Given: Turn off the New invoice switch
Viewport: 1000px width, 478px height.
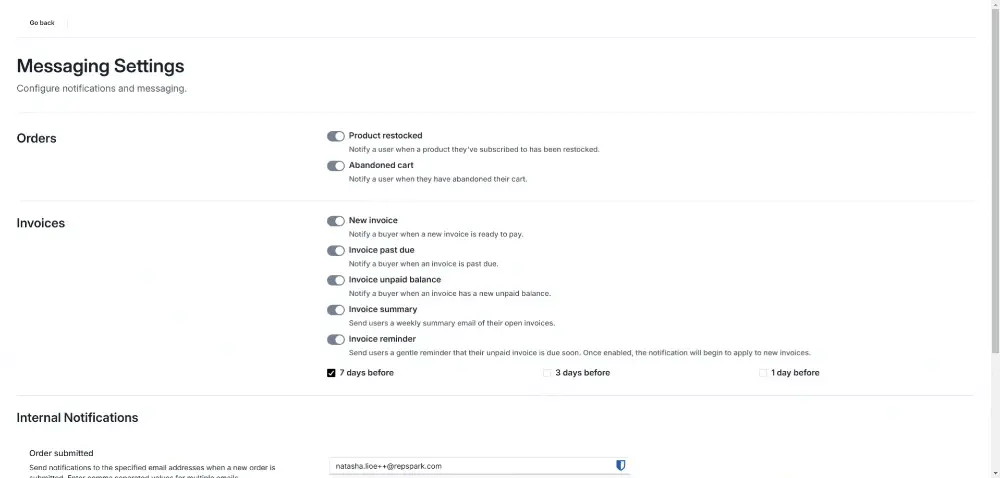Looking at the screenshot, I should (x=335, y=221).
